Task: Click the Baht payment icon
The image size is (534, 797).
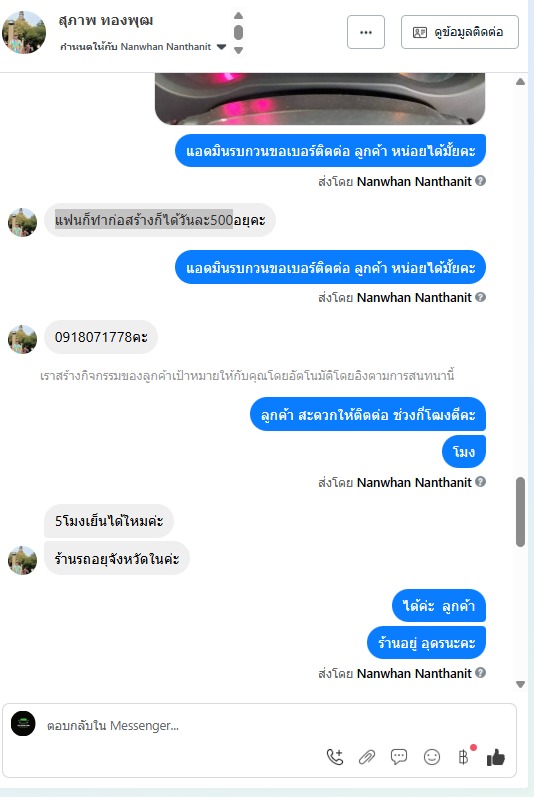Action: 463,757
